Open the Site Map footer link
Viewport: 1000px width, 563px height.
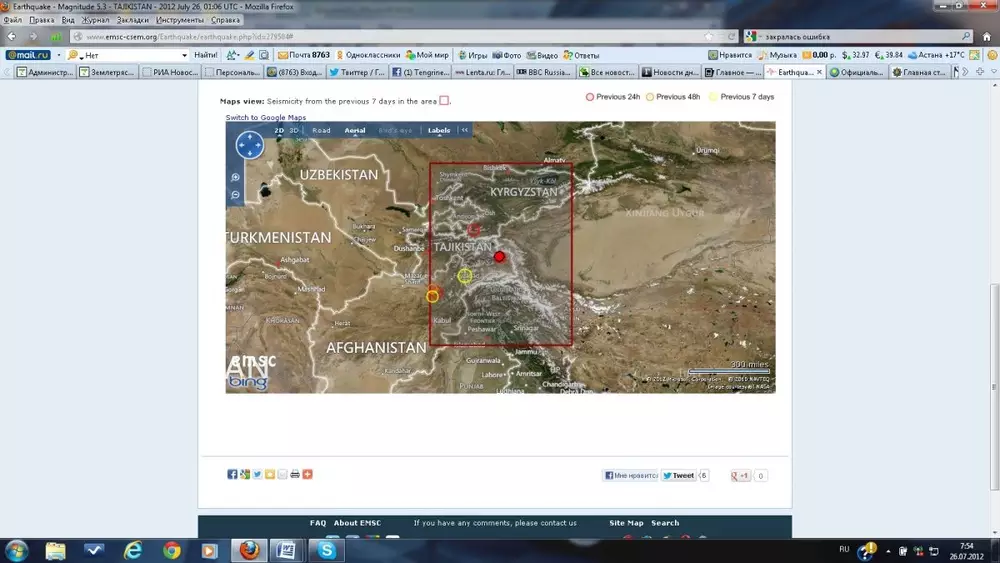[x=626, y=522]
